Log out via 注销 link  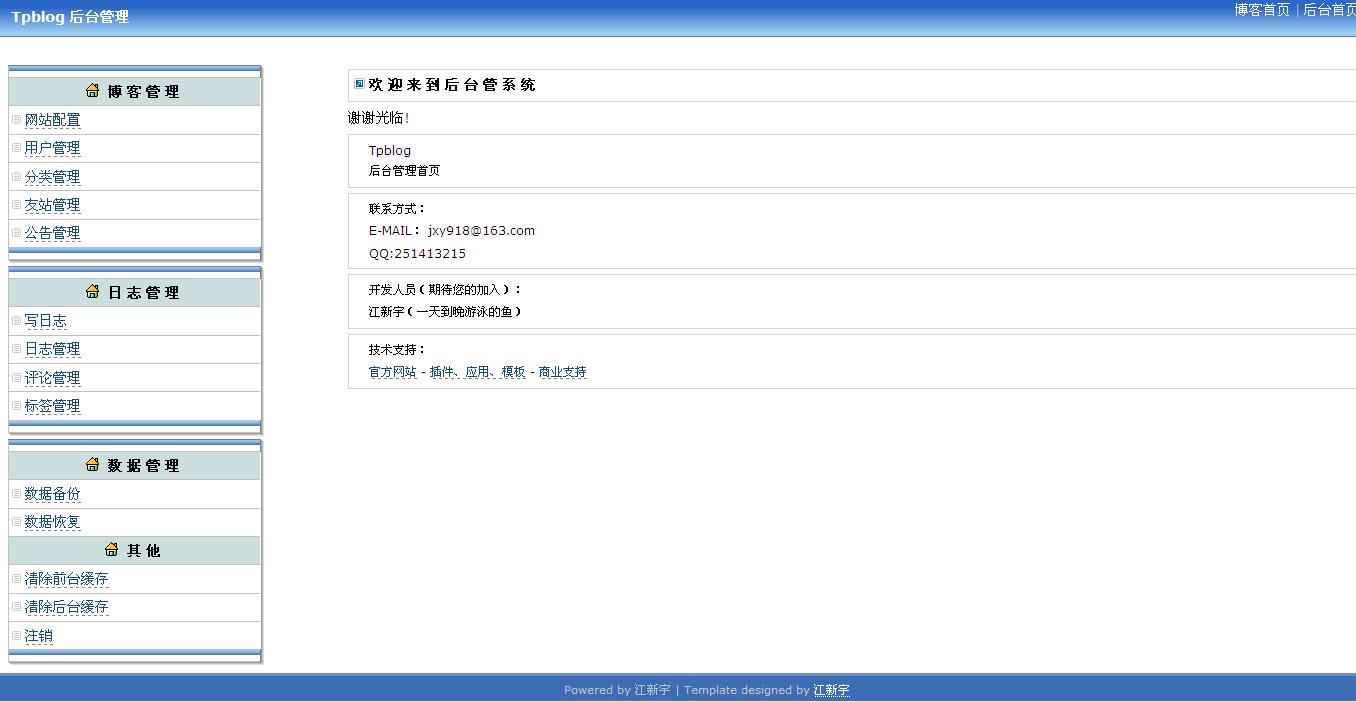point(38,636)
